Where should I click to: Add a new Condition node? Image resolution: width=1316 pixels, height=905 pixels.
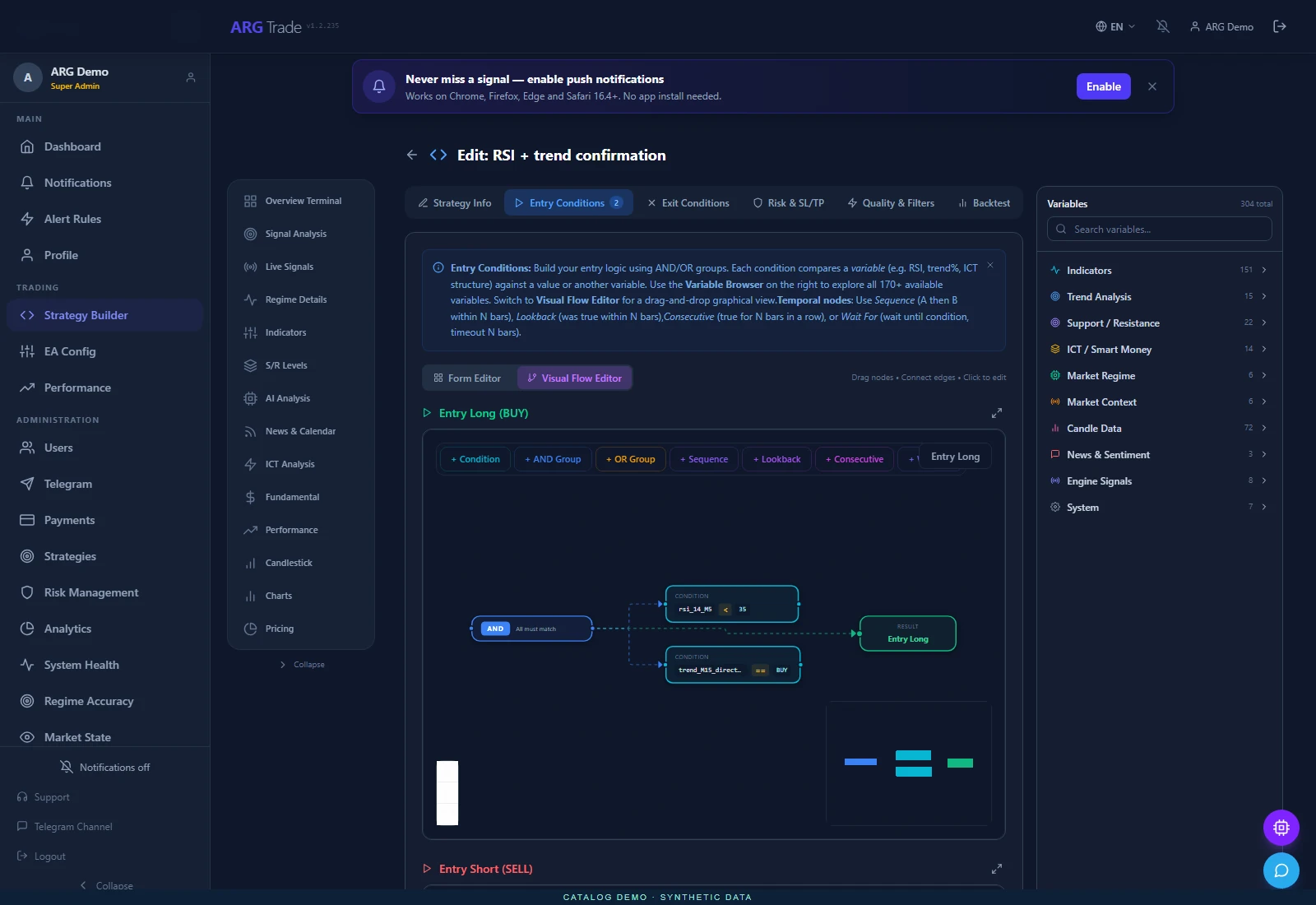click(x=475, y=459)
